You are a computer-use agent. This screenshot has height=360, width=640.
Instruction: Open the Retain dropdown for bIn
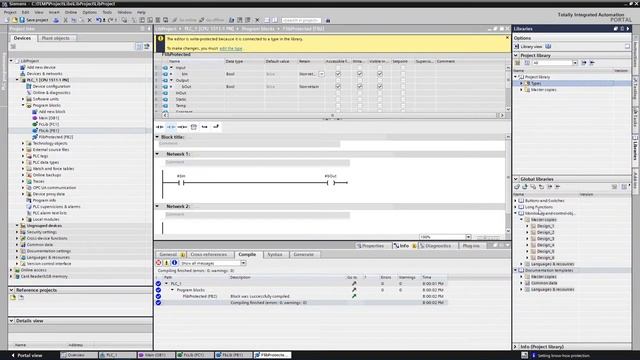322,74
